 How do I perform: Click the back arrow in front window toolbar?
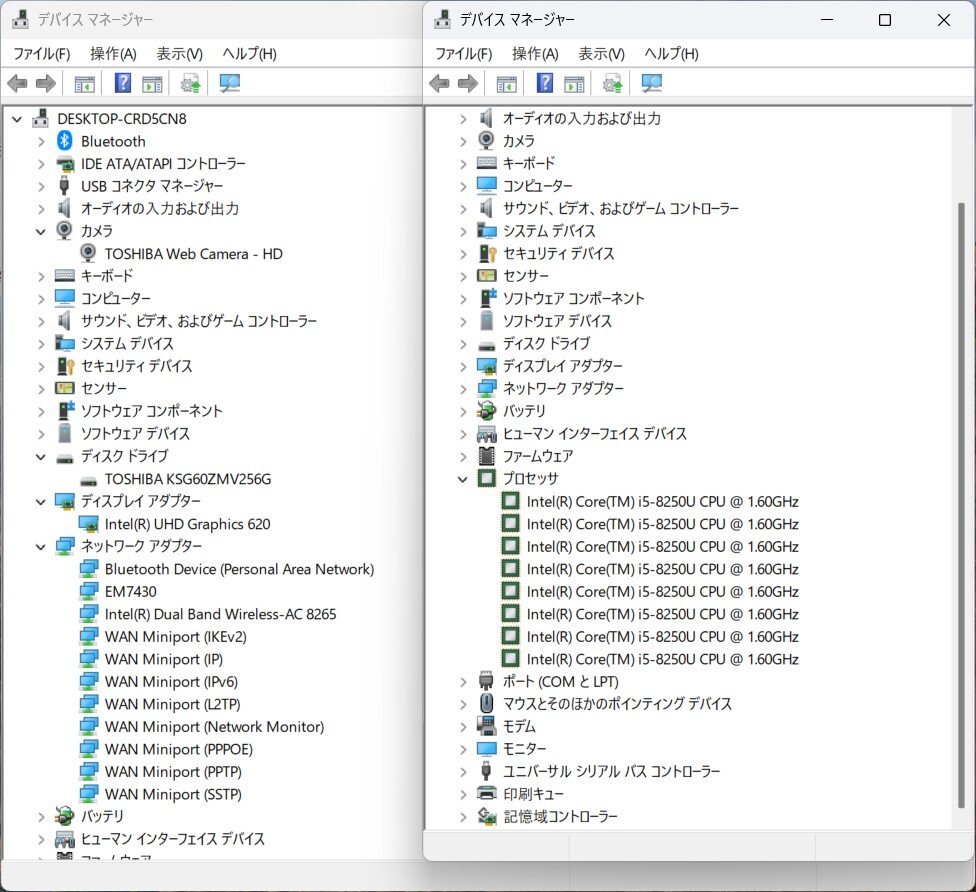(x=439, y=83)
